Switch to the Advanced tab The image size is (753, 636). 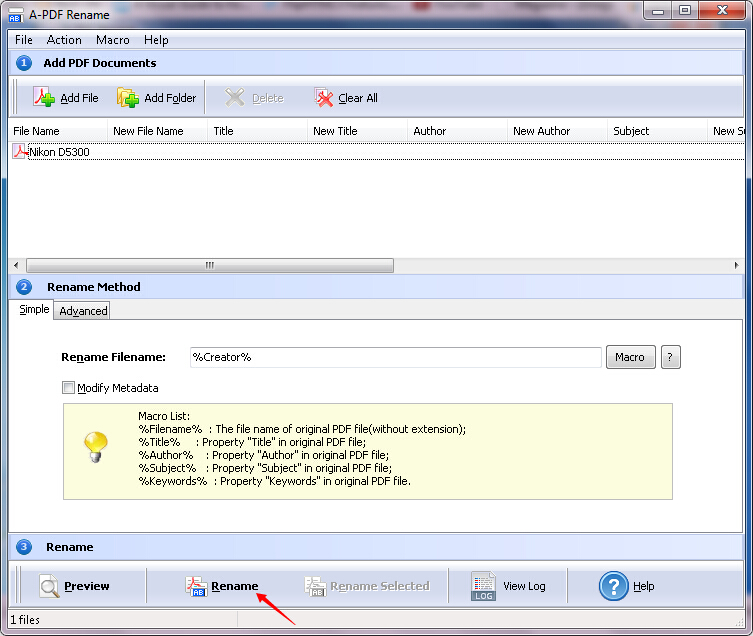[83, 311]
